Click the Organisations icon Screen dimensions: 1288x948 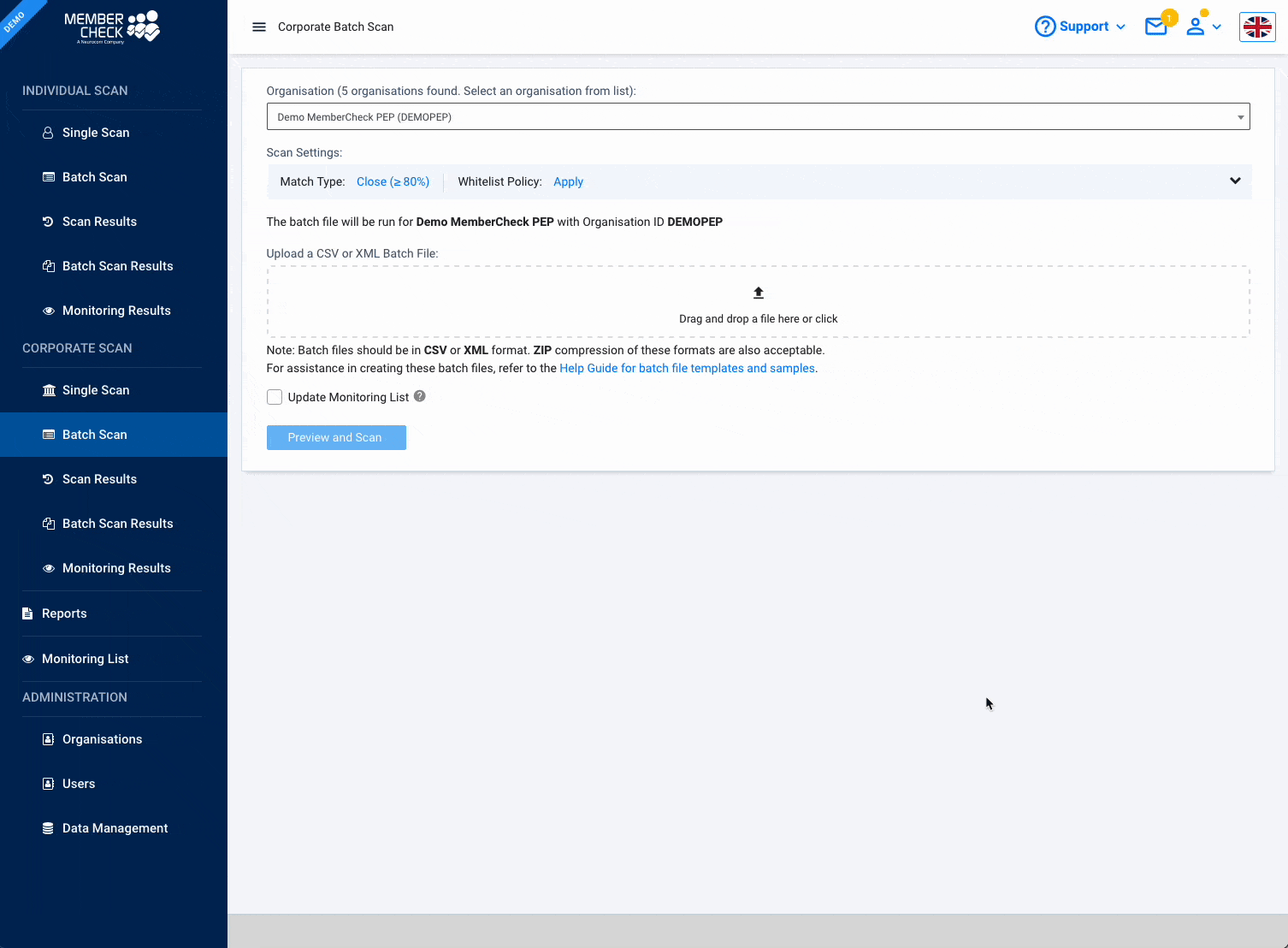pos(49,739)
